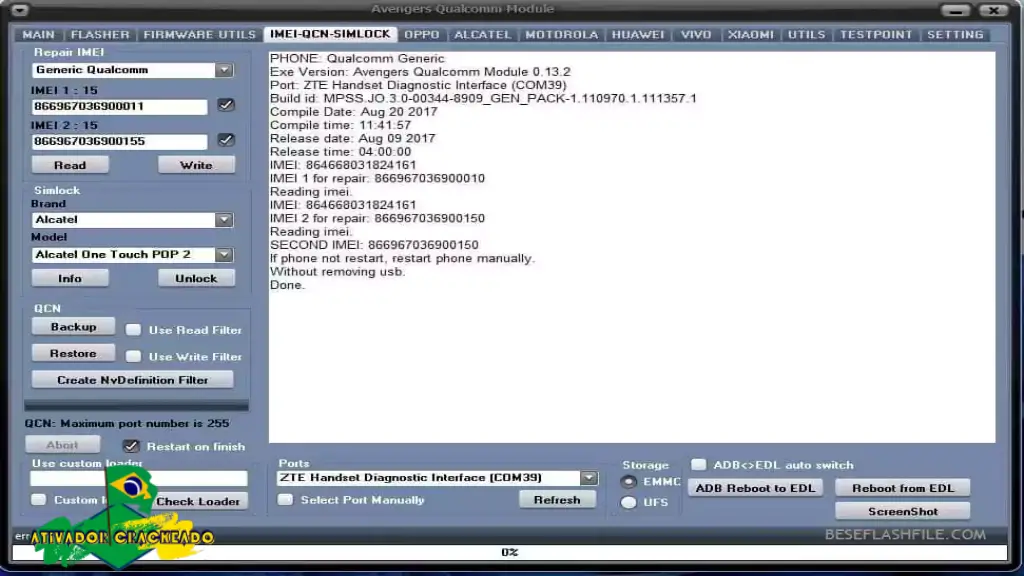Go to the OPPO tab
Screen dimensions: 1024x576
tap(422, 35)
